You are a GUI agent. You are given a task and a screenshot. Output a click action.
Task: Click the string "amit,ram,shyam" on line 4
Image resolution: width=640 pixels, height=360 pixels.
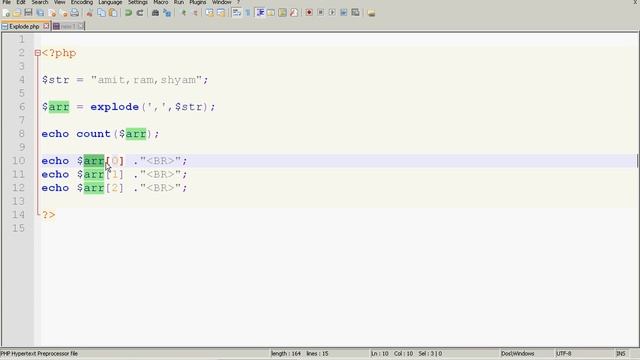tap(147, 80)
